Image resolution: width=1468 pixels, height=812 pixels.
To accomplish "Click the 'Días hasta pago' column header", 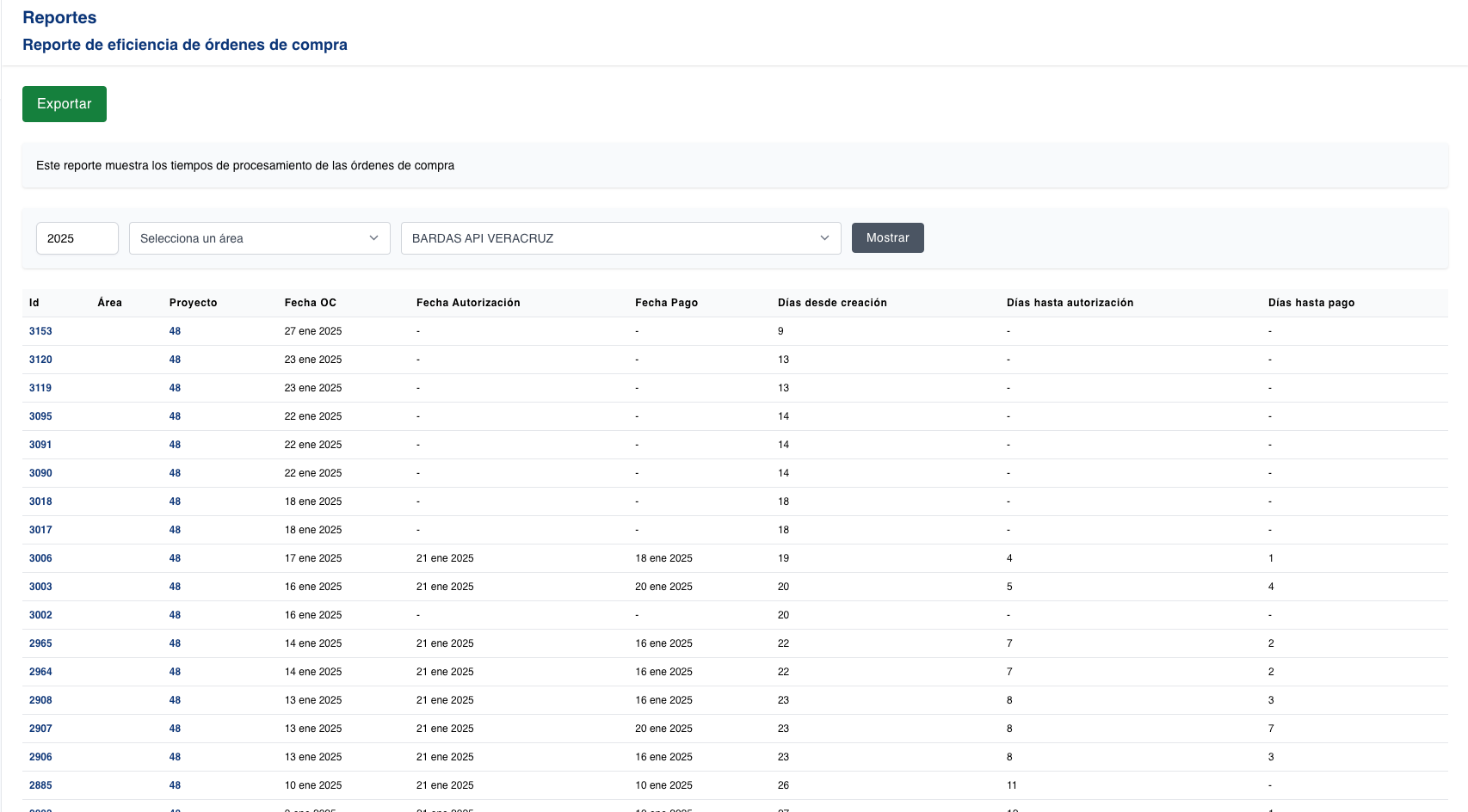I will tap(1311, 303).
